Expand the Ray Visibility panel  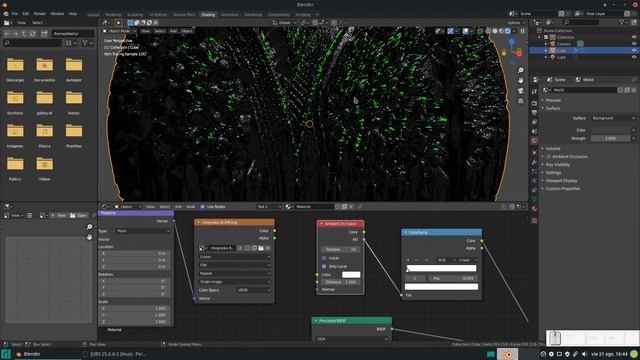[558, 164]
